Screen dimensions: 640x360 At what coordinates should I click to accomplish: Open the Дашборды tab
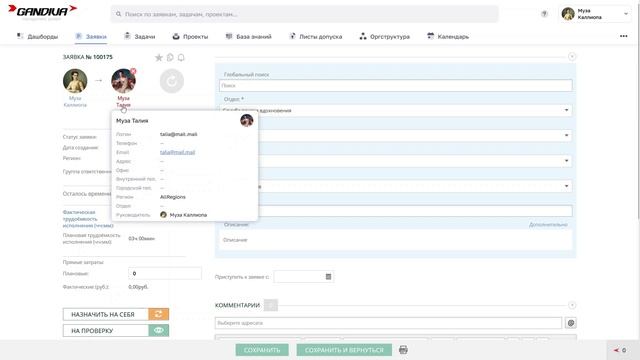tap(37, 36)
